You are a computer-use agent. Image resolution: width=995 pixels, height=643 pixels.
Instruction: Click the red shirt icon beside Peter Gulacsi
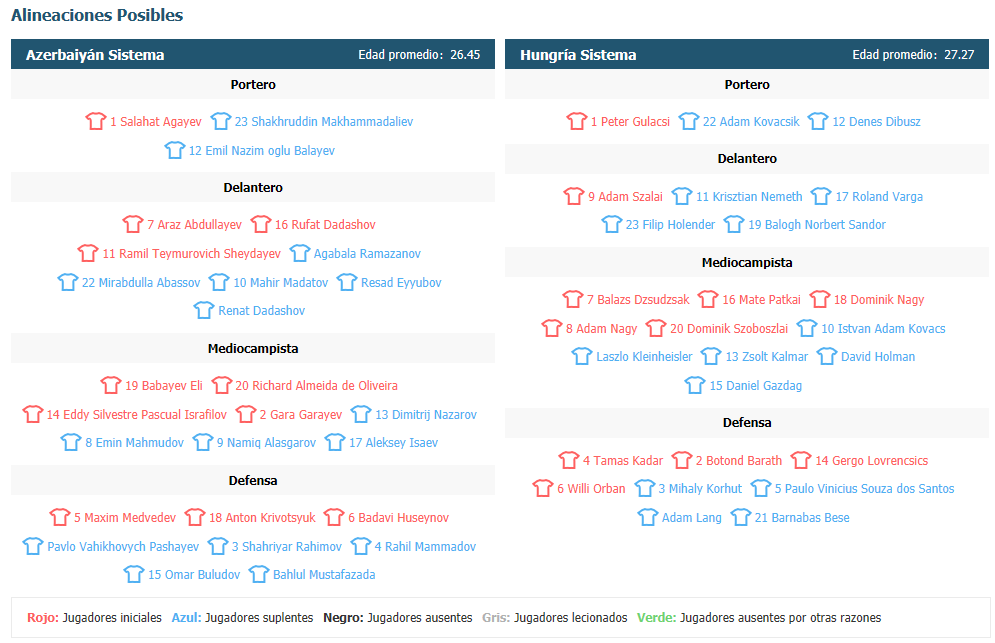coord(577,121)
